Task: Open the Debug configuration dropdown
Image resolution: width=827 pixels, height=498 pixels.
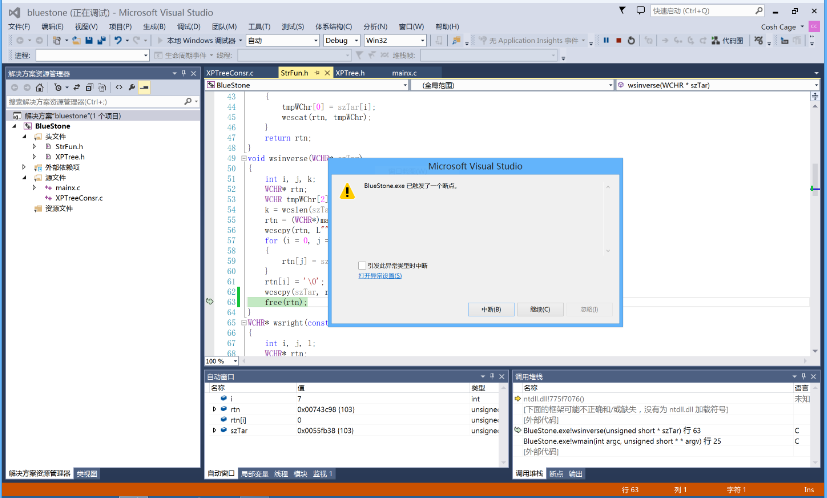Action: coord(342,40)
